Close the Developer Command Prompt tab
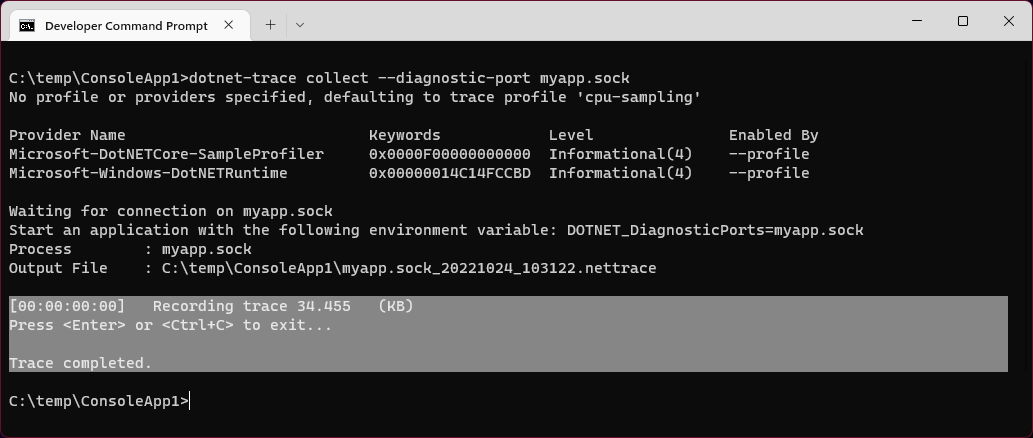Screen dimensions: 1033x438 coord(229,25)
